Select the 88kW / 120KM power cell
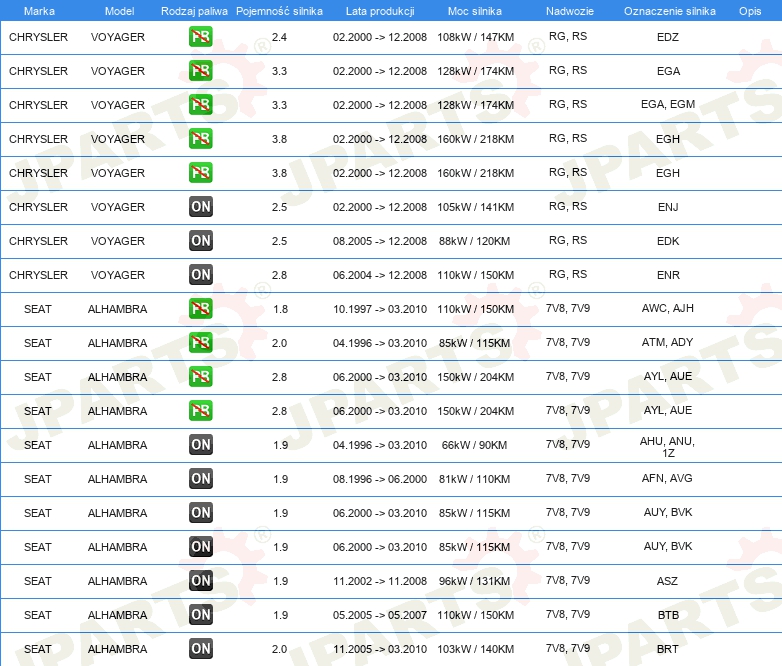This screenshot has height=666, width=782. coord(474,241)
